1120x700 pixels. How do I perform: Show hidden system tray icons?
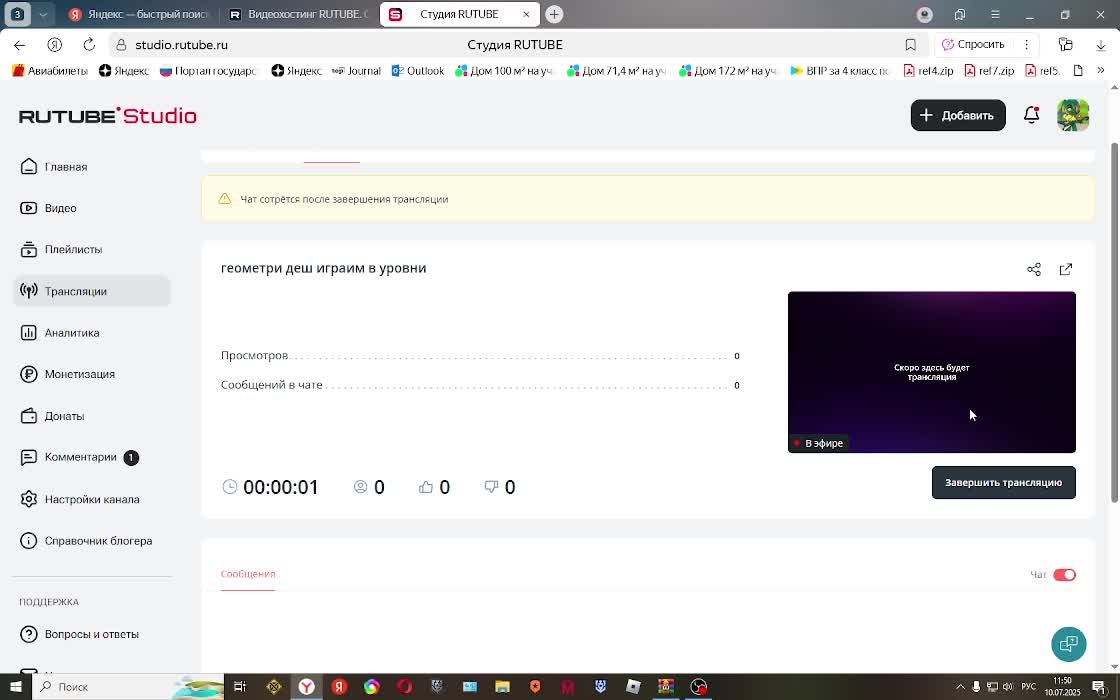pos(960,686)
